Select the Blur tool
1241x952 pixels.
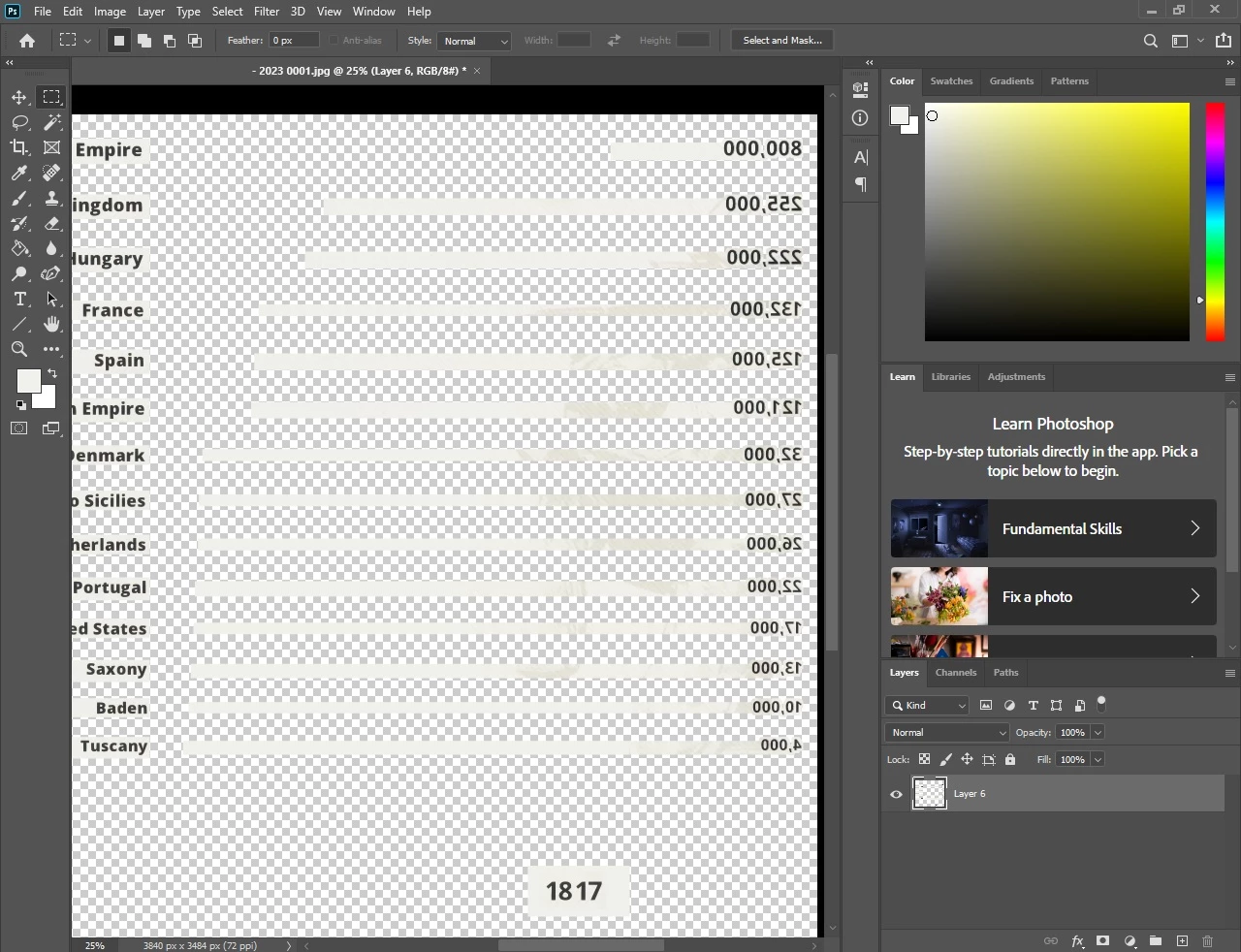click(x=51, y=248)
